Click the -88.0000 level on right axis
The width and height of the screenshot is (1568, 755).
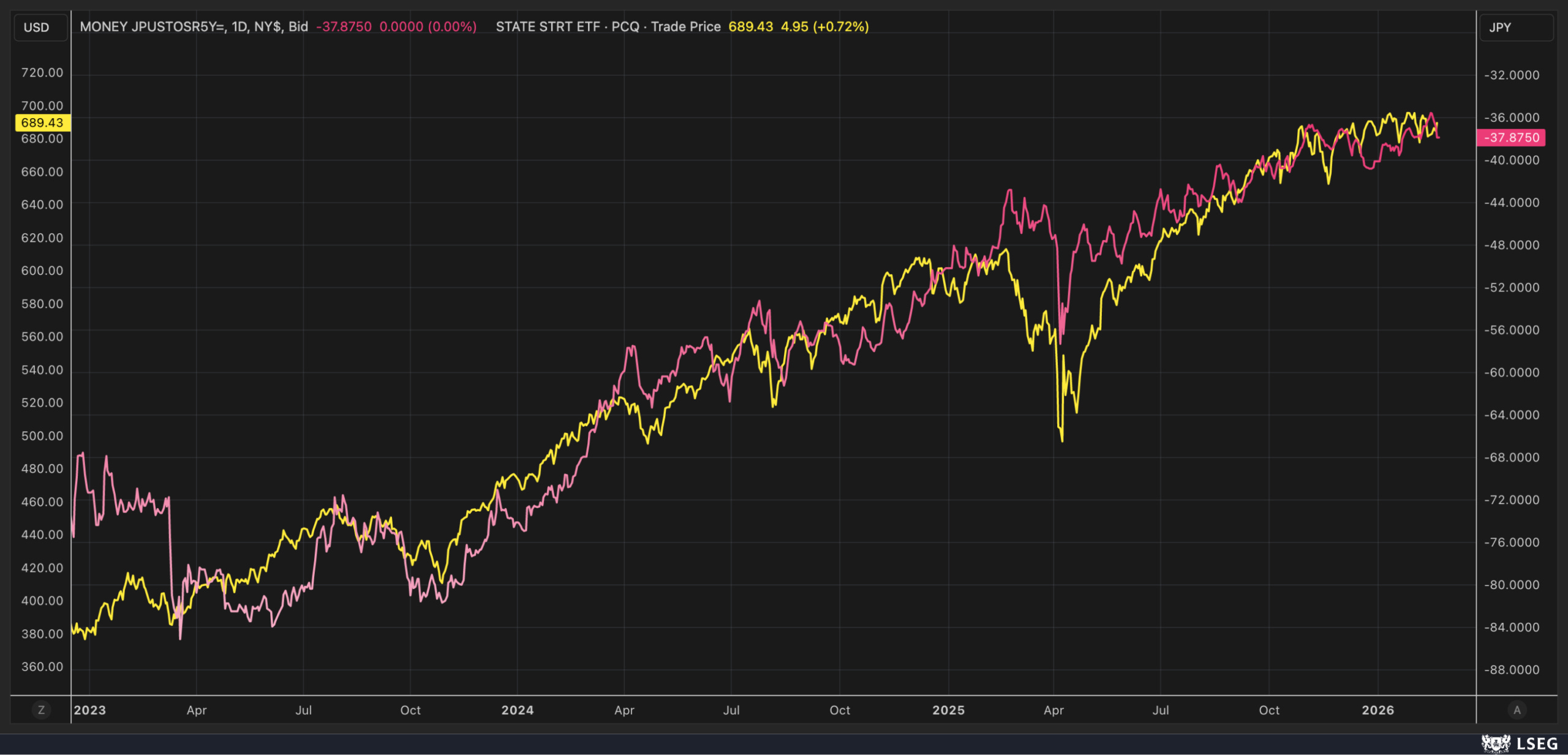coord(1511,670)
